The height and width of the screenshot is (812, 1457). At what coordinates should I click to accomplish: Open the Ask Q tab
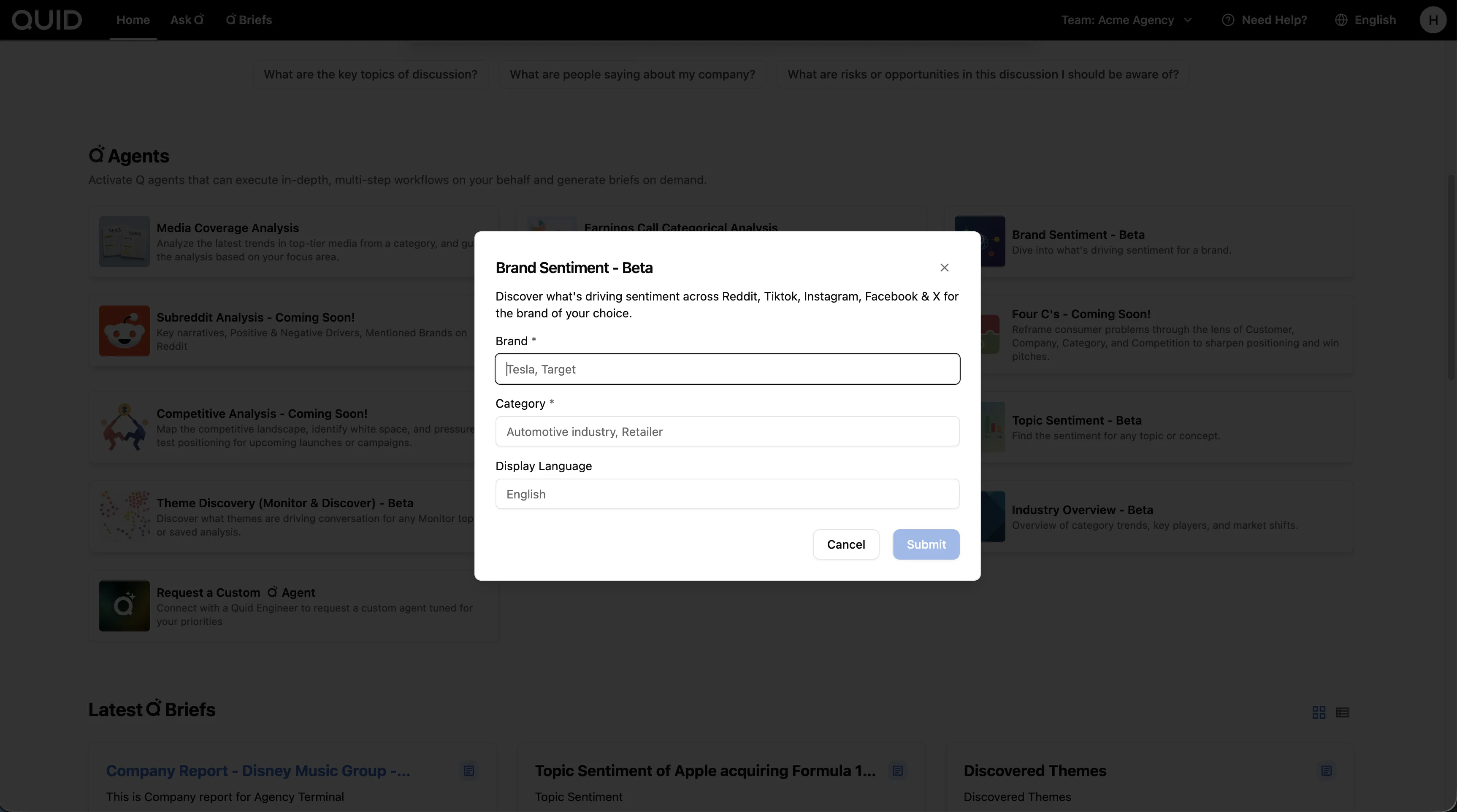click(x=187, y=20)
